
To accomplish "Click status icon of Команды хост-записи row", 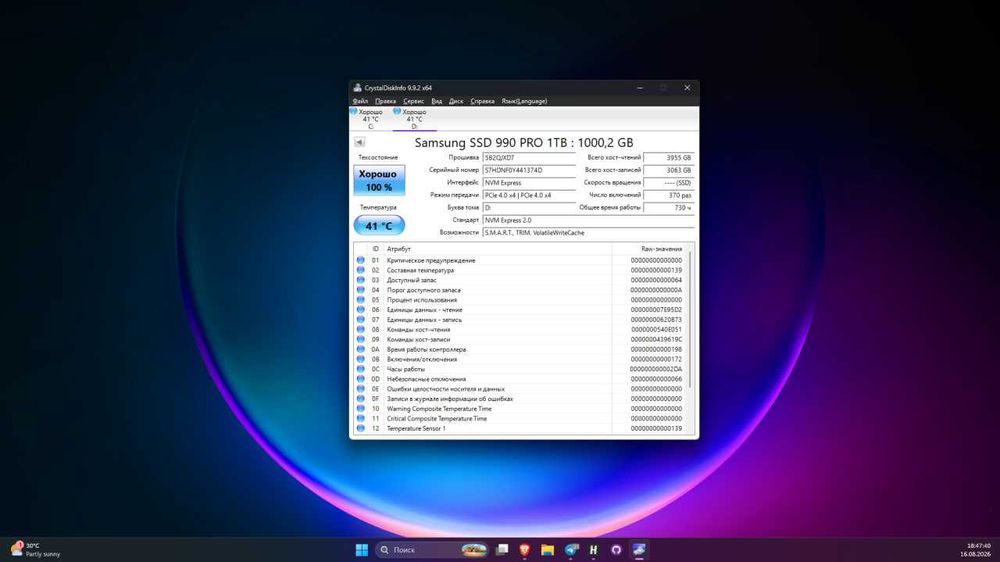I will point(360,339).
